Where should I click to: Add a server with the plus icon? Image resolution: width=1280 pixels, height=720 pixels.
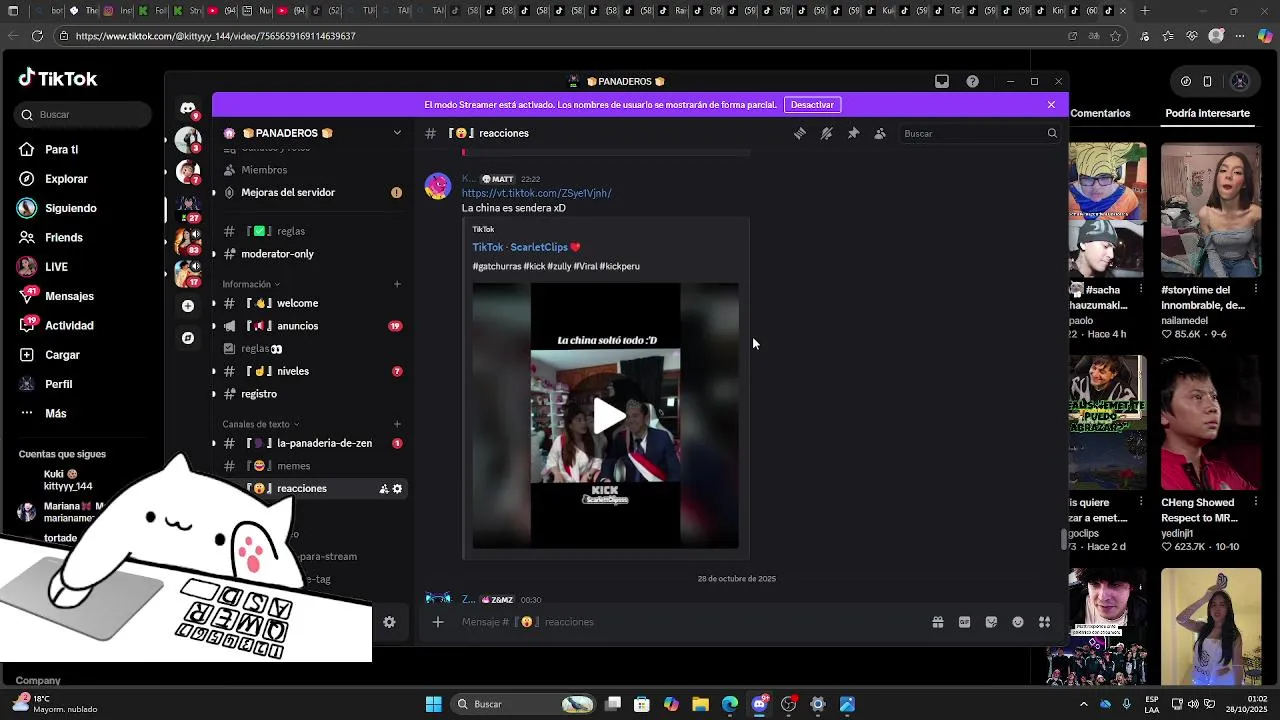click(x=188, y=306)
